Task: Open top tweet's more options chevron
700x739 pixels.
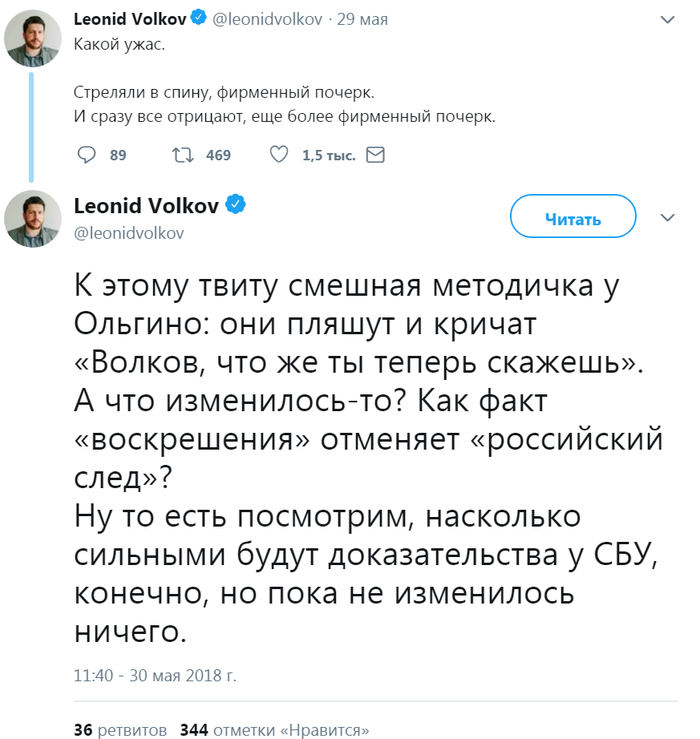Action: tap(667, 19)
